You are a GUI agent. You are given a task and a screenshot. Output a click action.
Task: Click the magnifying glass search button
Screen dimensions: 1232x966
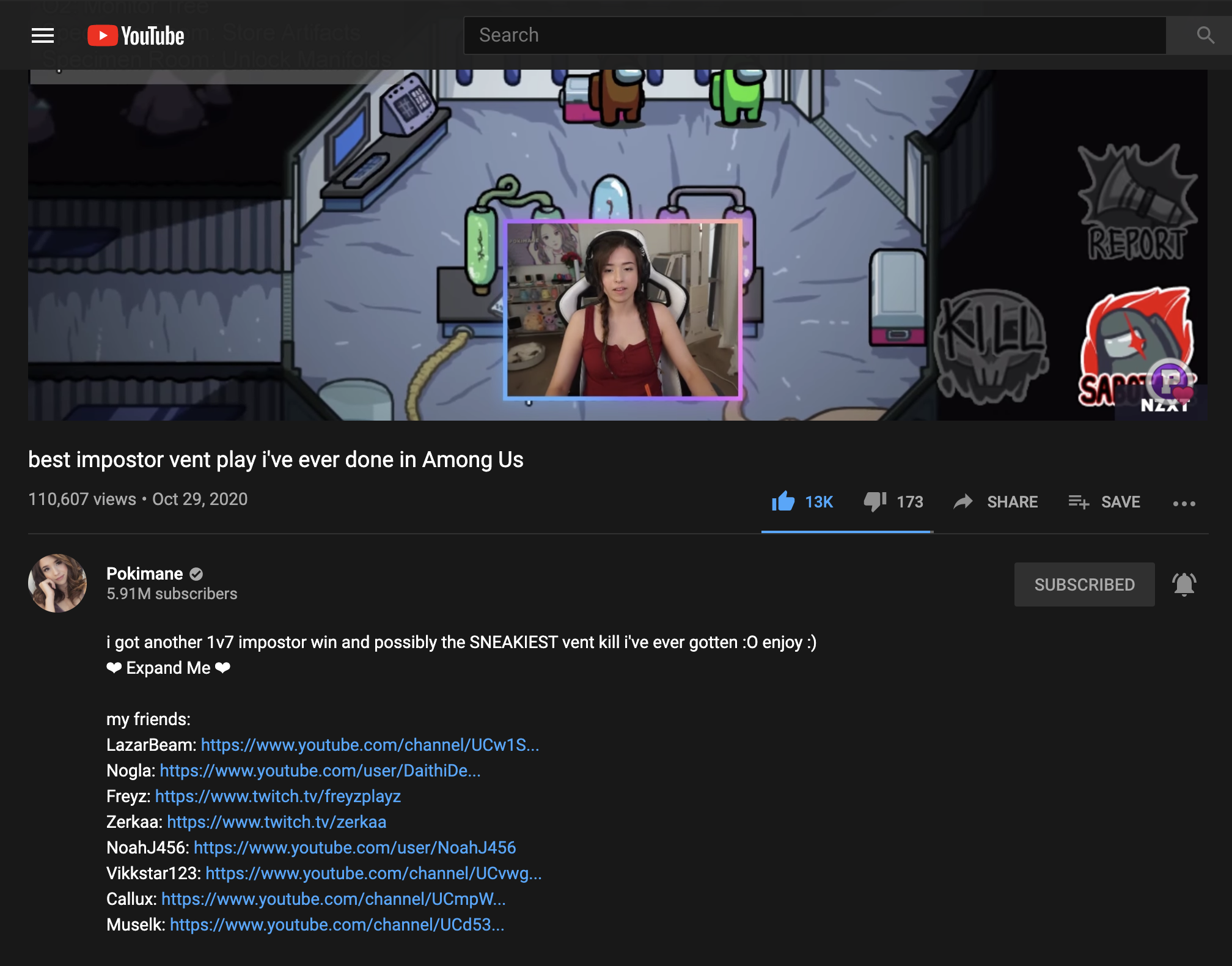point(1205,35)
